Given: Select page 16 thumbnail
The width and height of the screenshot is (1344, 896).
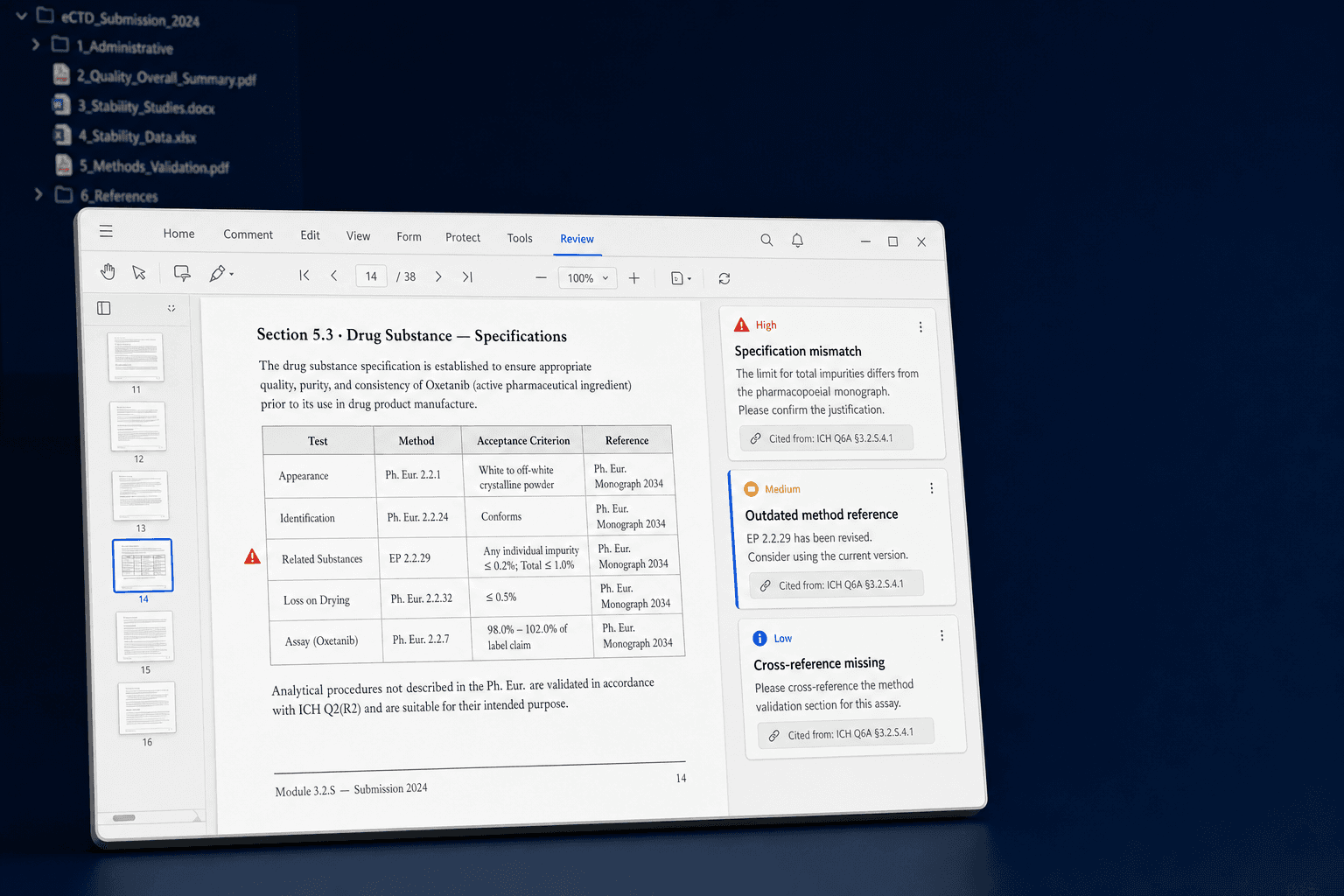Looking at the screenshot, I should point(147,708).
